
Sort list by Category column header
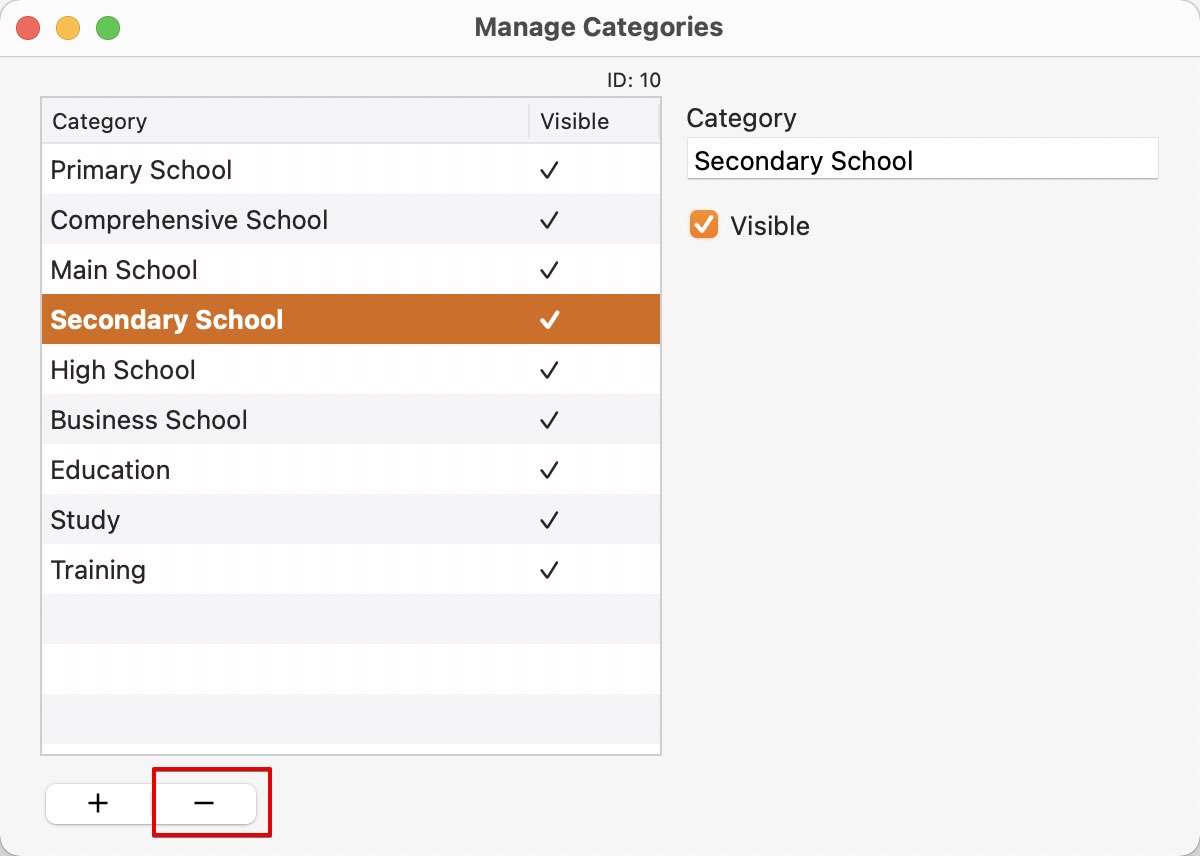point(285,121)
